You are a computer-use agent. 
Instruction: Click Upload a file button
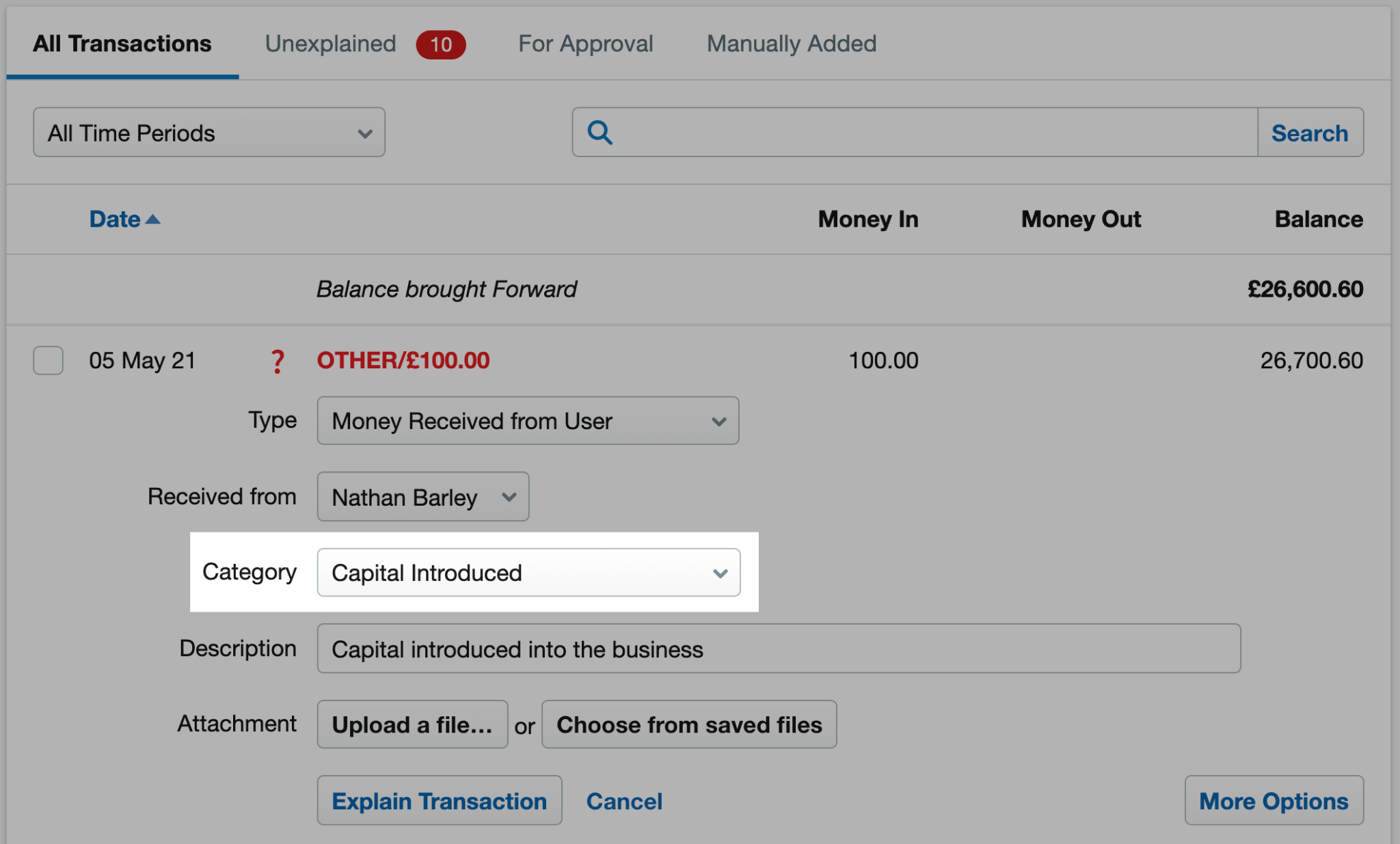pyautogui.click(x=412, y=724)
